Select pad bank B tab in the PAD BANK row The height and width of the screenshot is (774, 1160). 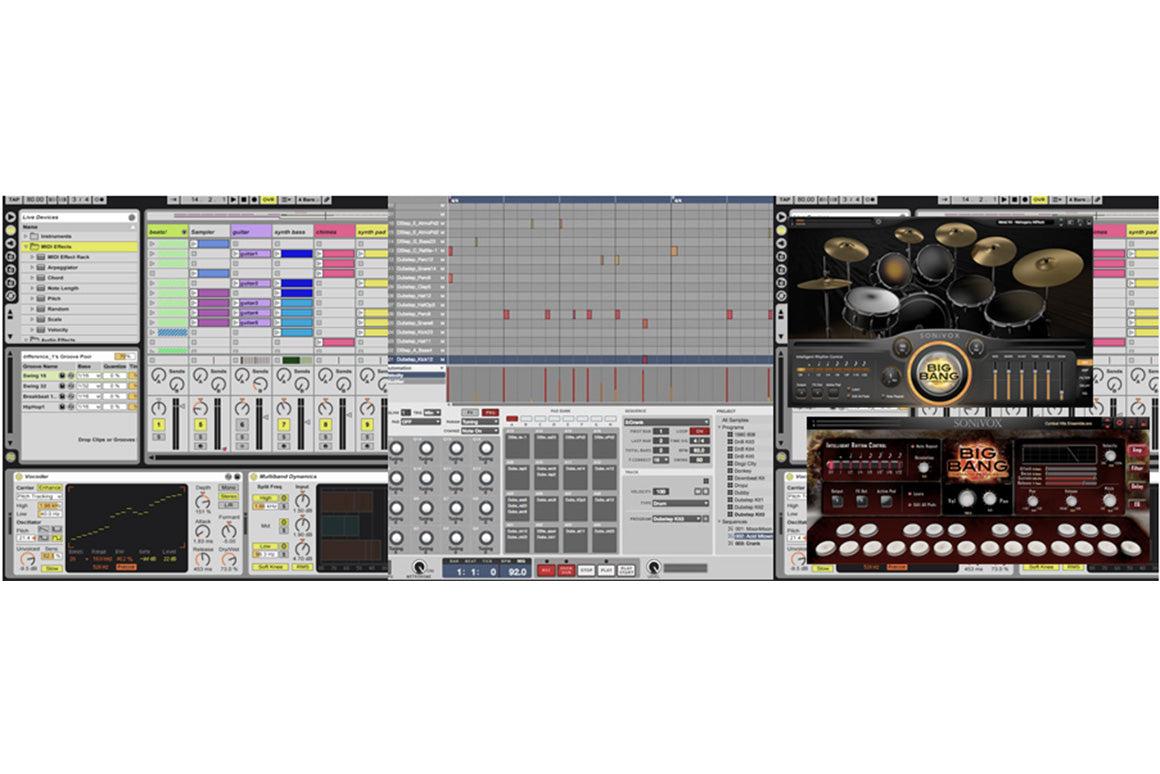pos(527,419)
